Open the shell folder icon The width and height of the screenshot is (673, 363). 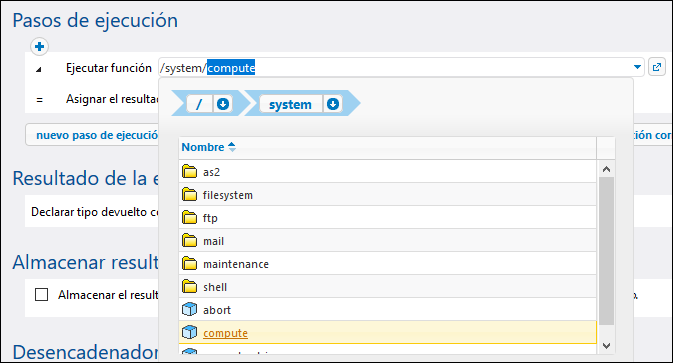189,287
